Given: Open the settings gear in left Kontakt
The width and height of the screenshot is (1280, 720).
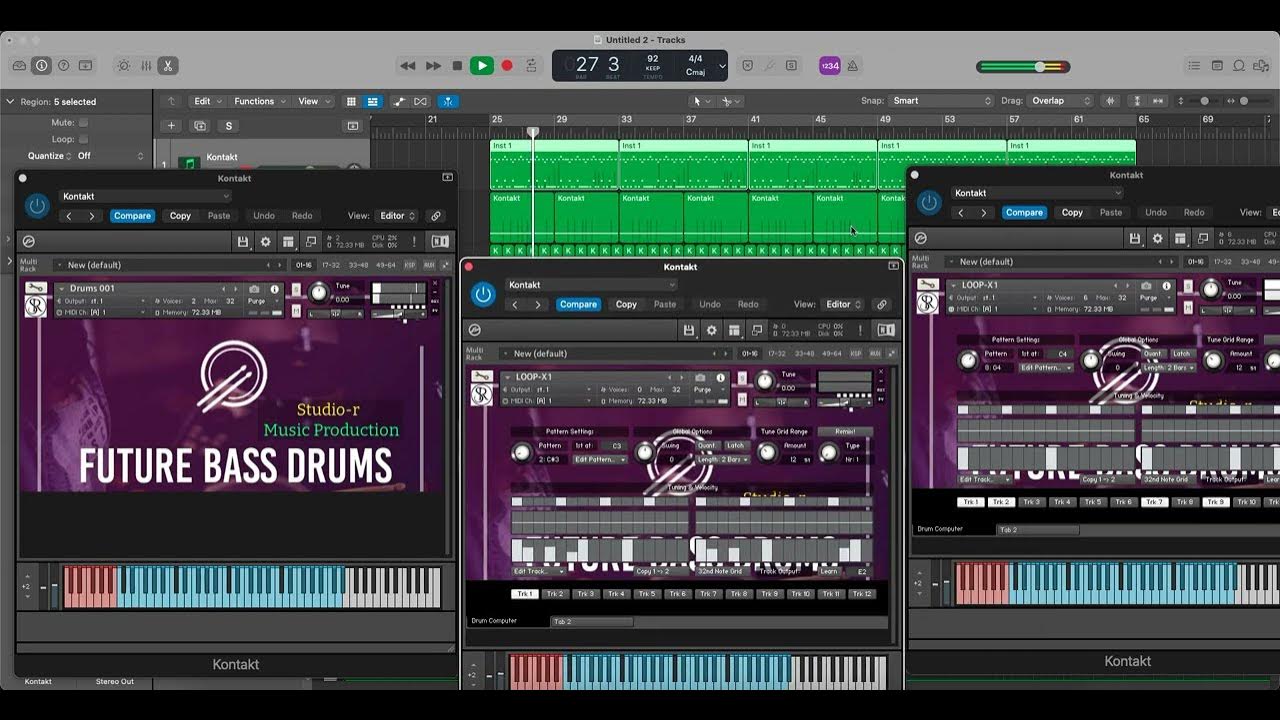Looking at the screenshot, I should point(265,242).
